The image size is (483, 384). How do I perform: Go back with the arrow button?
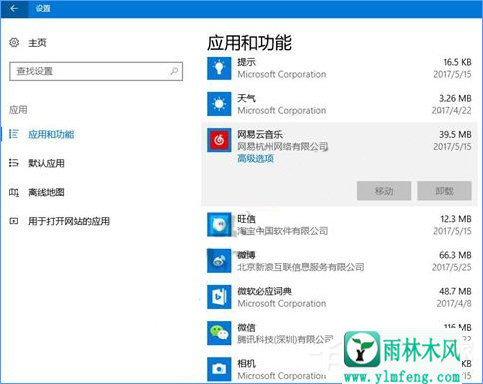pos(14,8)
